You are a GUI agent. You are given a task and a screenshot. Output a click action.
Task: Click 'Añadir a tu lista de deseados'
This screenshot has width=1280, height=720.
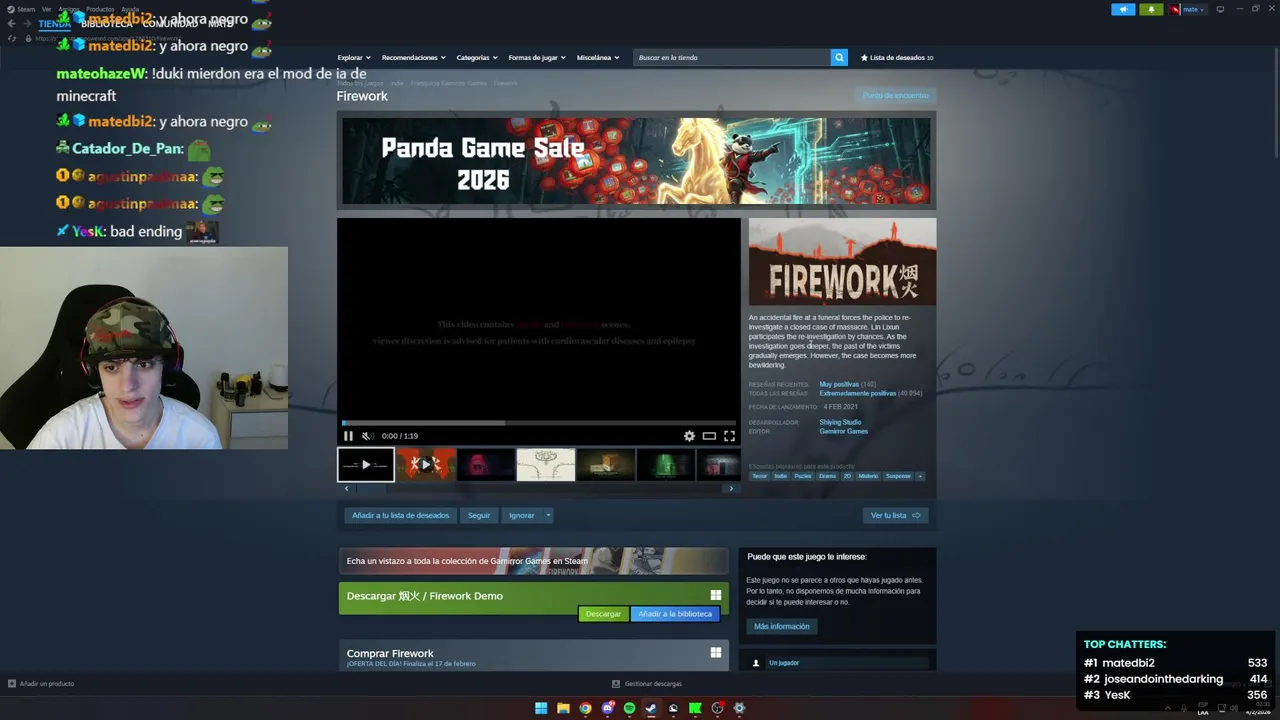(400, 515)
